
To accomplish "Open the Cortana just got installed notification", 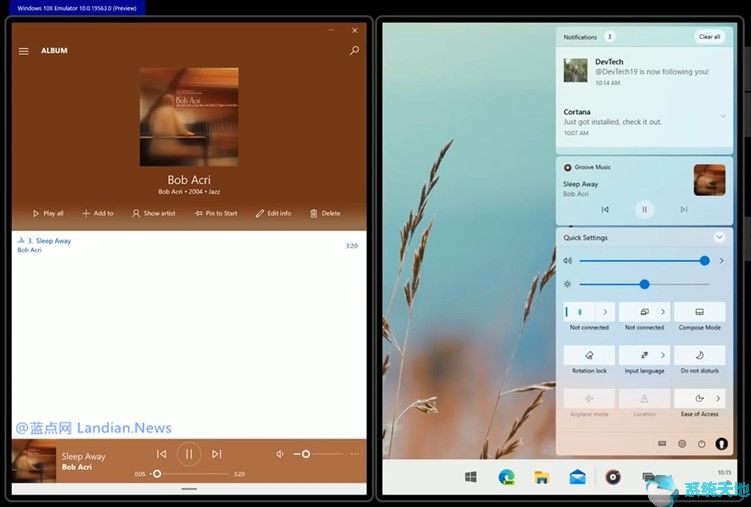I will point(644,122).
